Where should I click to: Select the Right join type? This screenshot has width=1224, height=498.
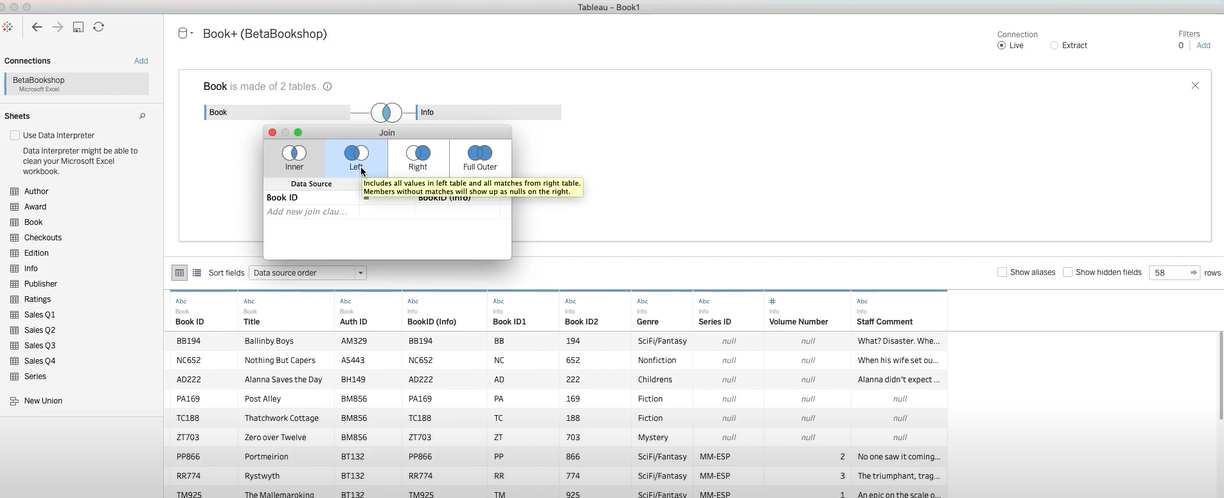pyautogui.click(x=418, y=158)
